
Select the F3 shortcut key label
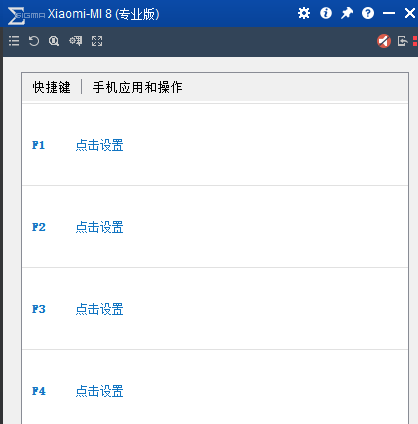point(39,309)
